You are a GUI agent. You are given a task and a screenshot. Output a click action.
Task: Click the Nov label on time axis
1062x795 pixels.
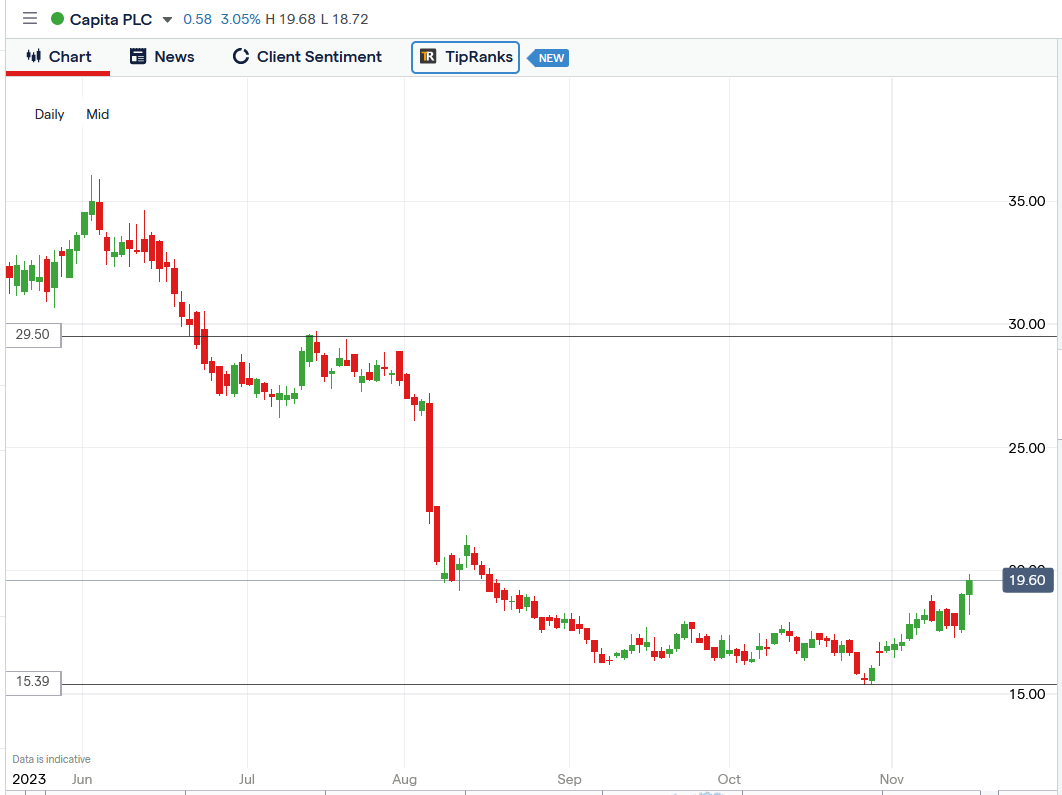(x=891, y=779)
